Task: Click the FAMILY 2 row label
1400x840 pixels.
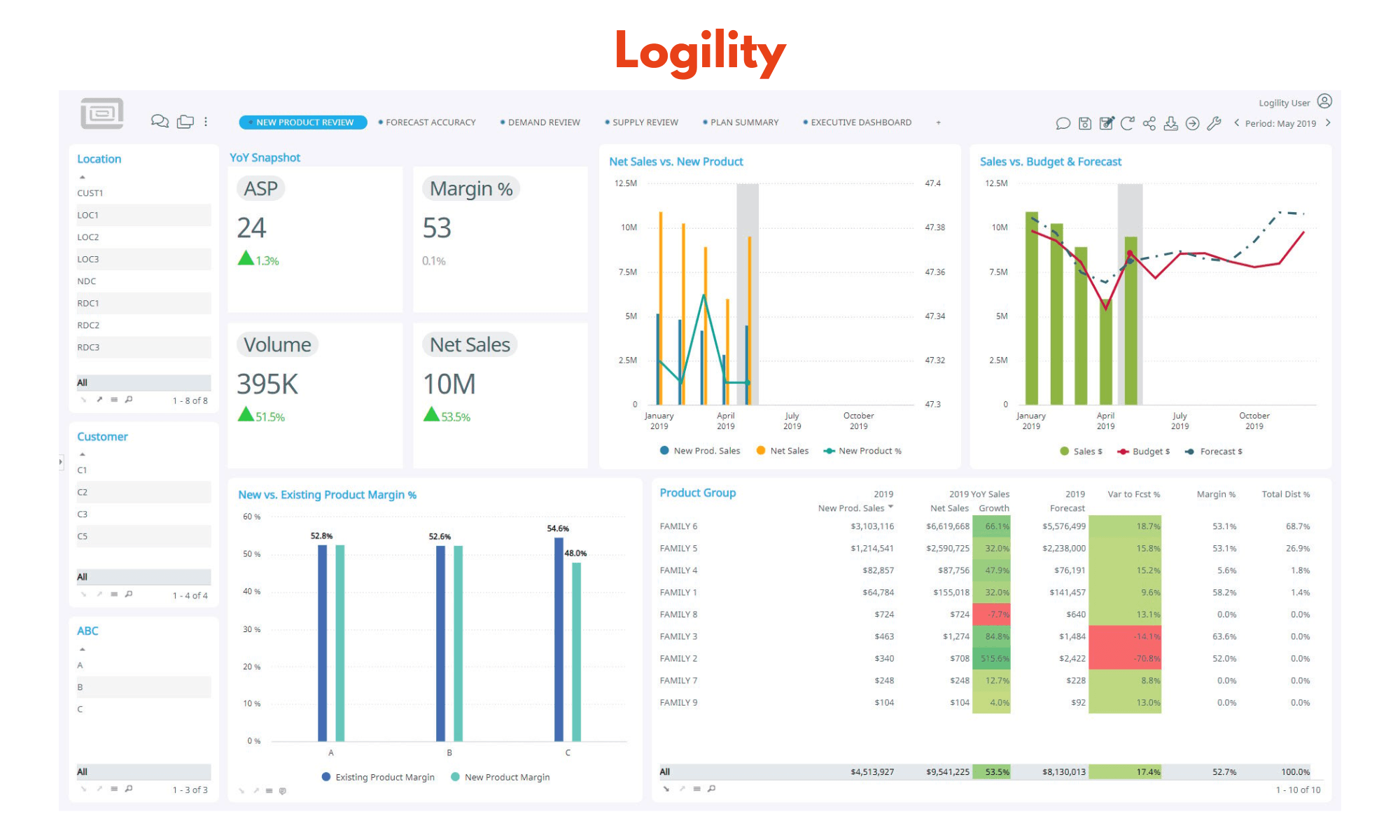Action: (678, 659)
